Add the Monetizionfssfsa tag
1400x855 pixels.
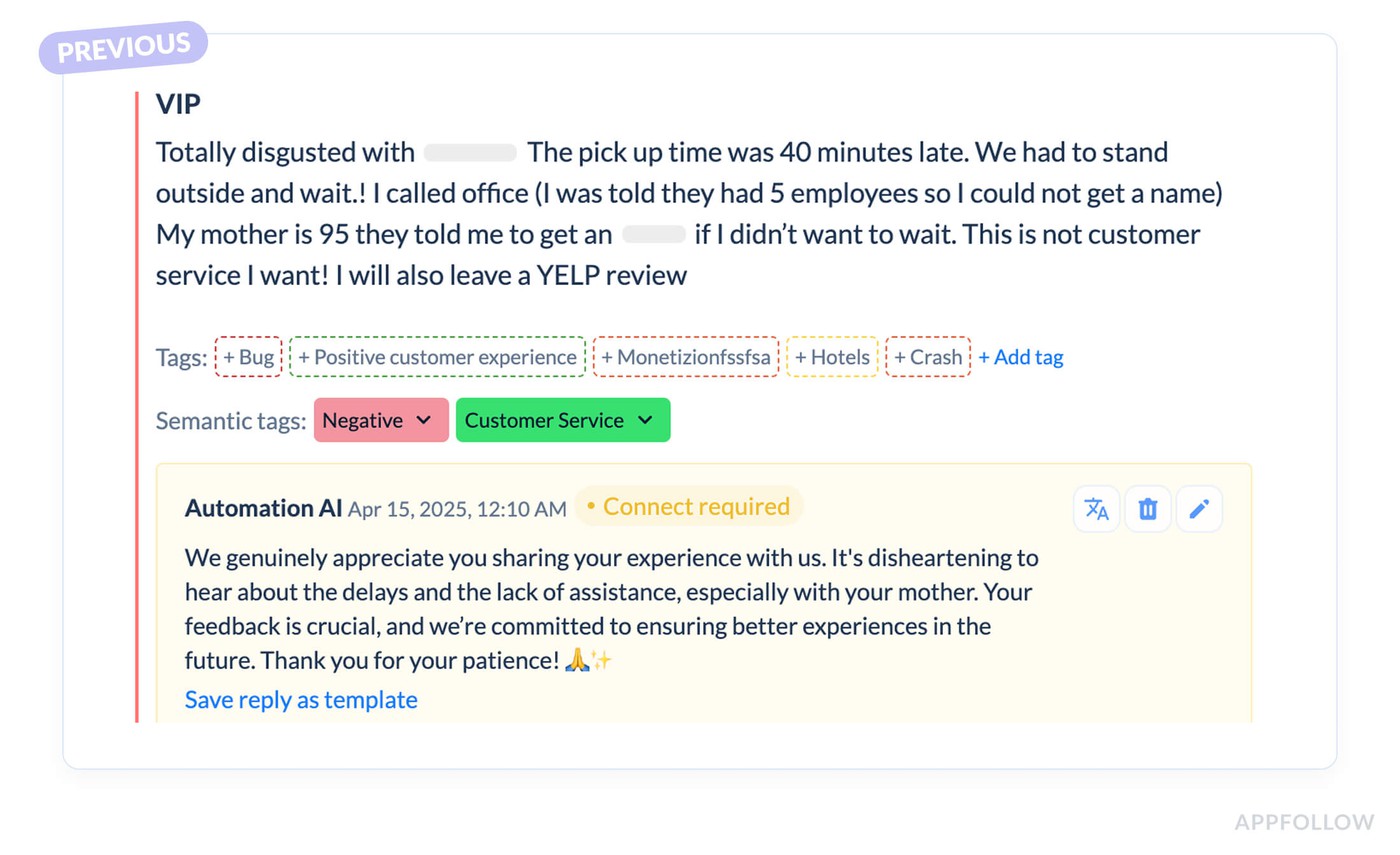click(686, 357)
